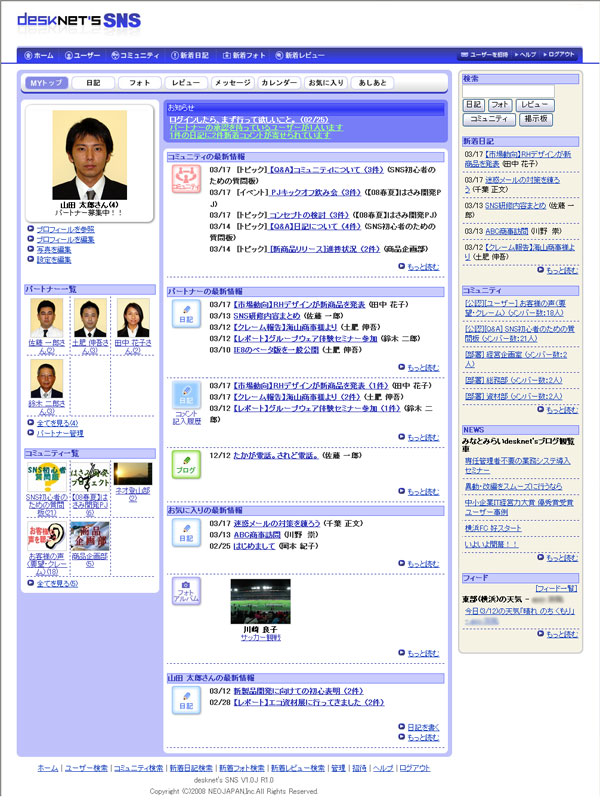Screen dimensions: 600x801
Task: Click the フォト search button
Action: 500,105
